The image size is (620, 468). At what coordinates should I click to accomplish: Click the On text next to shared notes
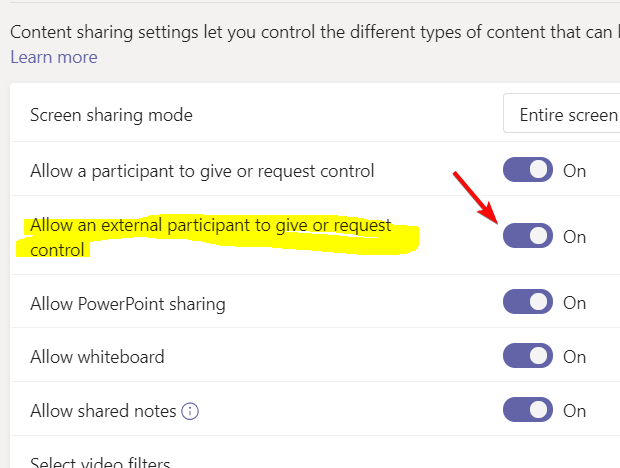coord(574,411)
